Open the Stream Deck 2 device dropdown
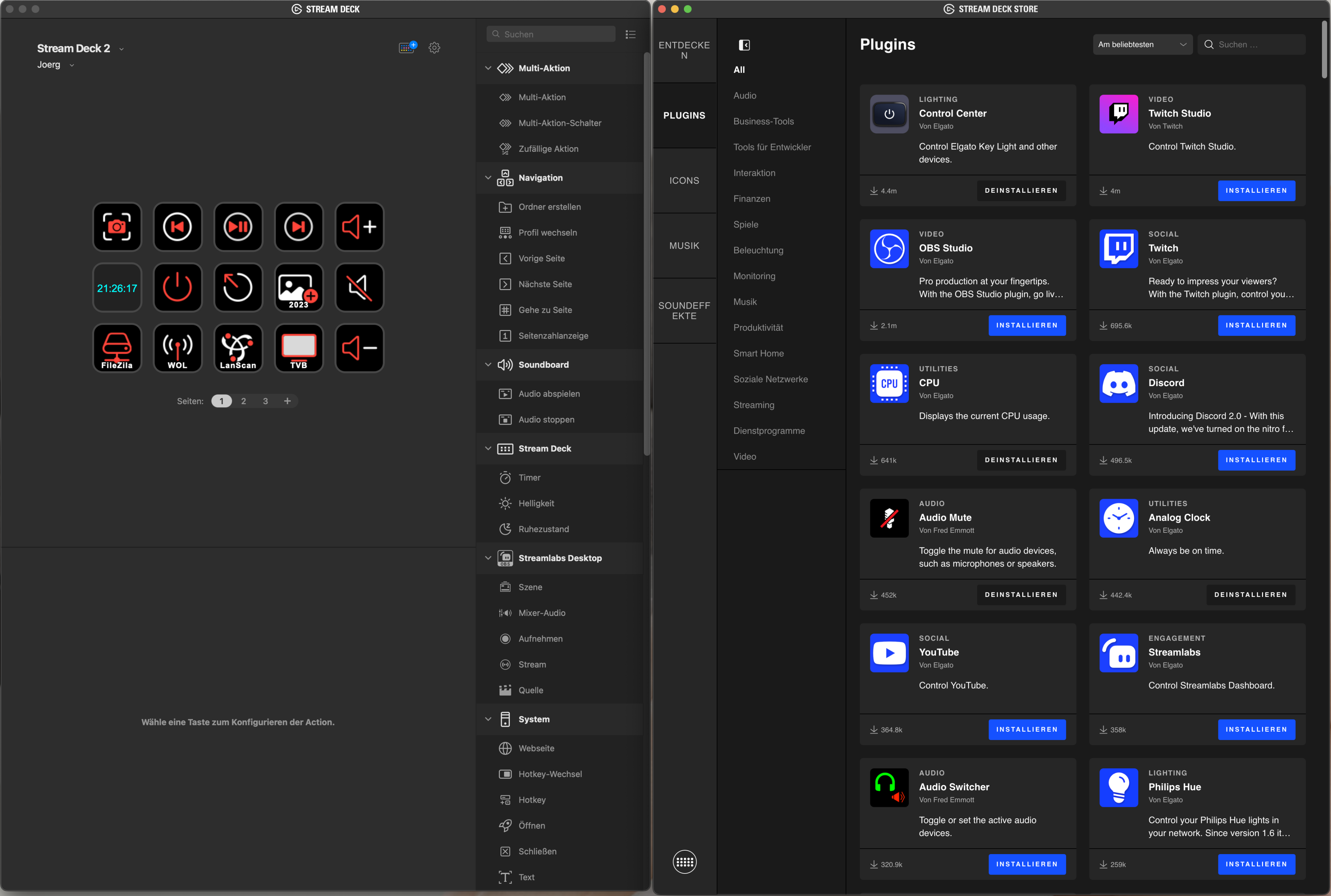This screenshot has width=1331, height=896. tap(121, 49)
